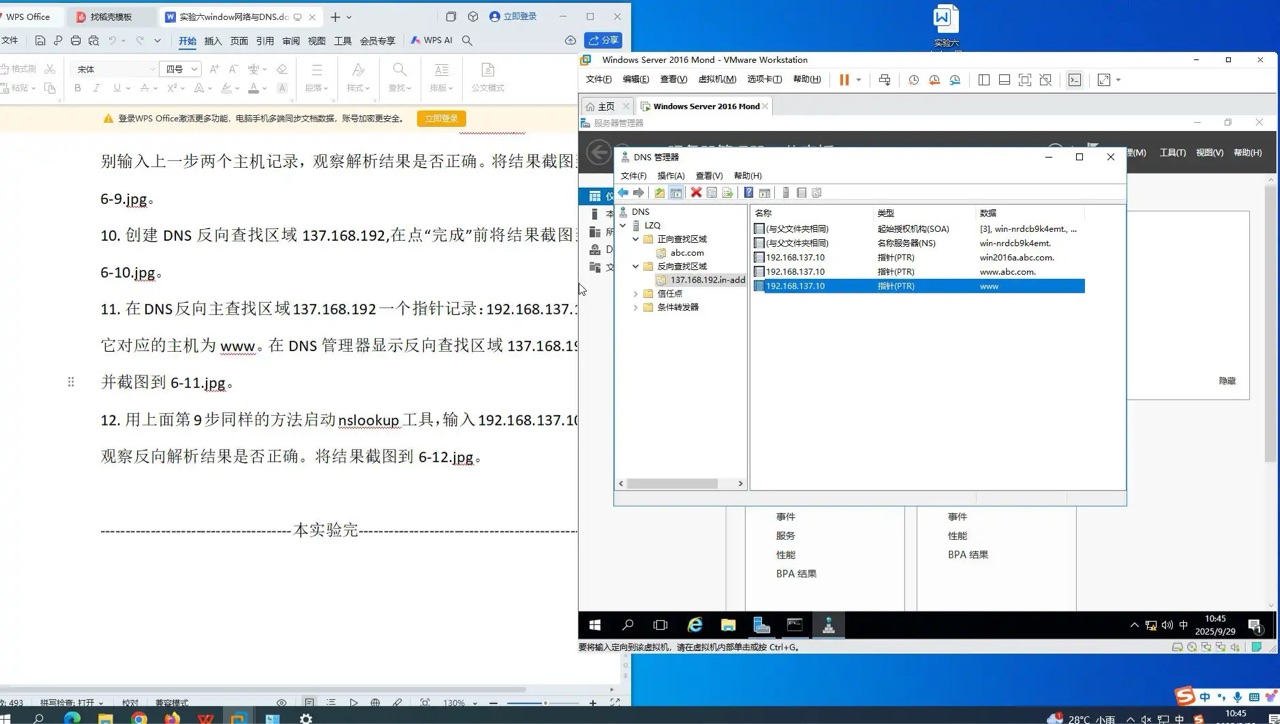Click the search icon in VM taskbar
Viewport: 1280px width, 724px height.
coord(628,625)
